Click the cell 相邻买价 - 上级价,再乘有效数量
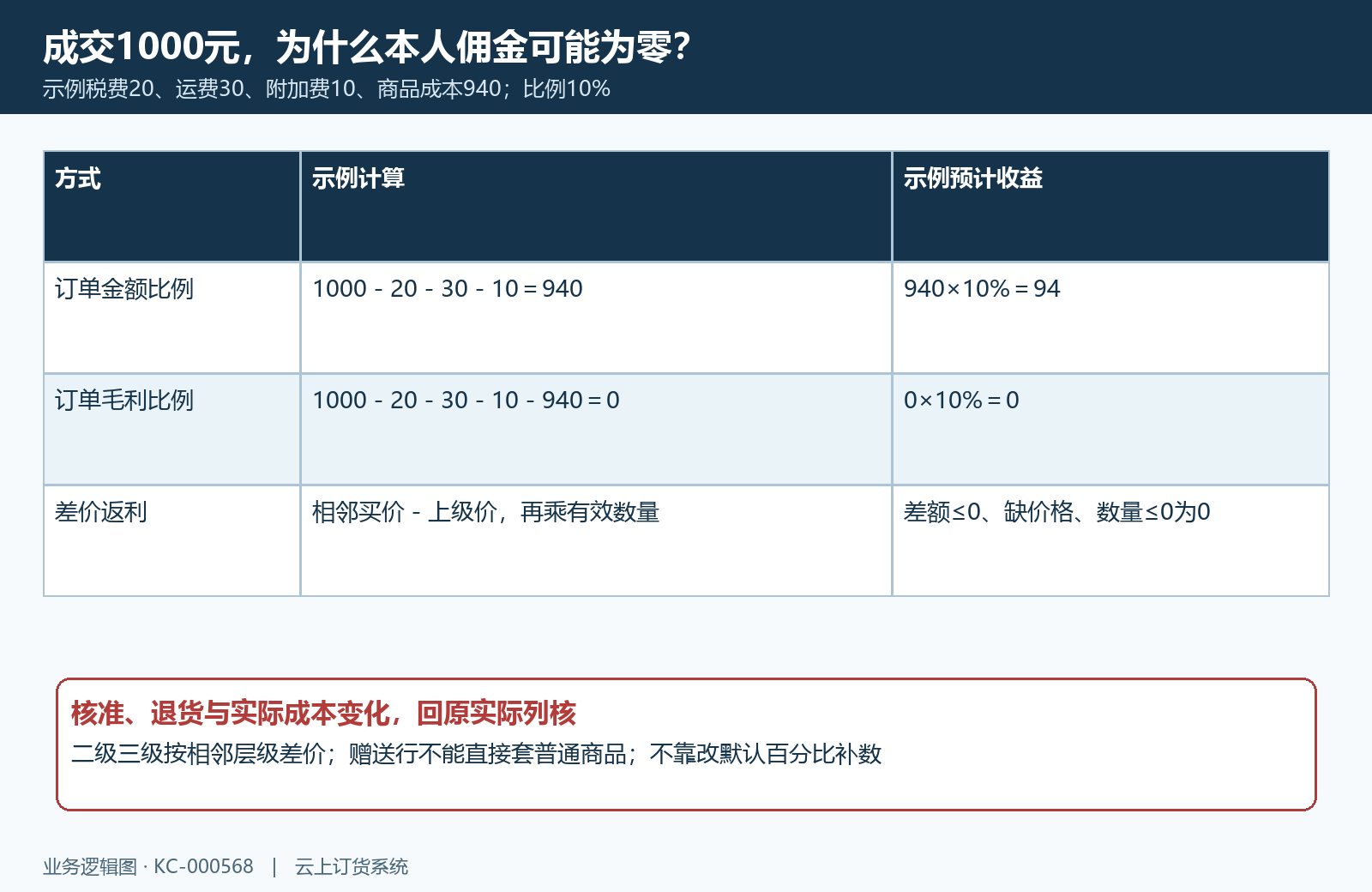1372x892 pixels. tap(596, 540)
